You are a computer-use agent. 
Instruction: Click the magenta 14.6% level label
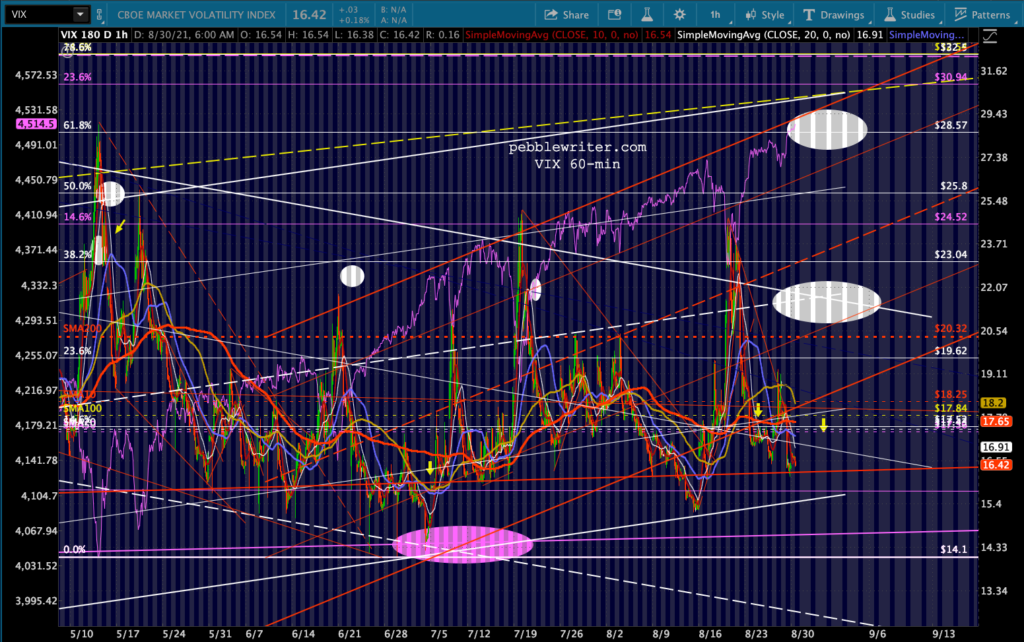(78, 217)
